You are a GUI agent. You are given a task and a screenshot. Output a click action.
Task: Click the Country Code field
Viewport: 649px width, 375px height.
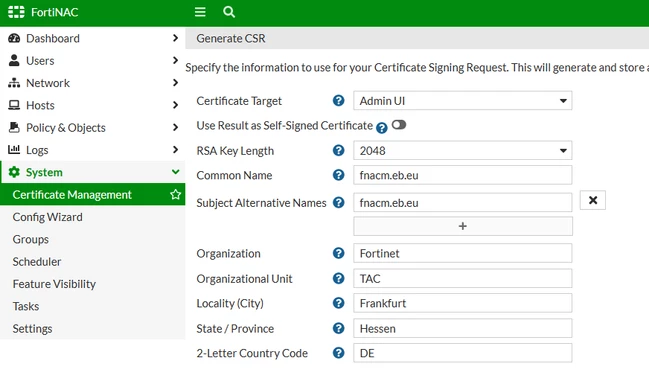[463, 353]
